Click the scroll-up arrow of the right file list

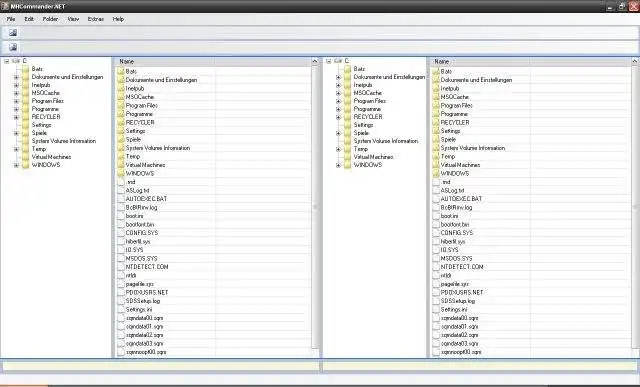pos(635,62)
